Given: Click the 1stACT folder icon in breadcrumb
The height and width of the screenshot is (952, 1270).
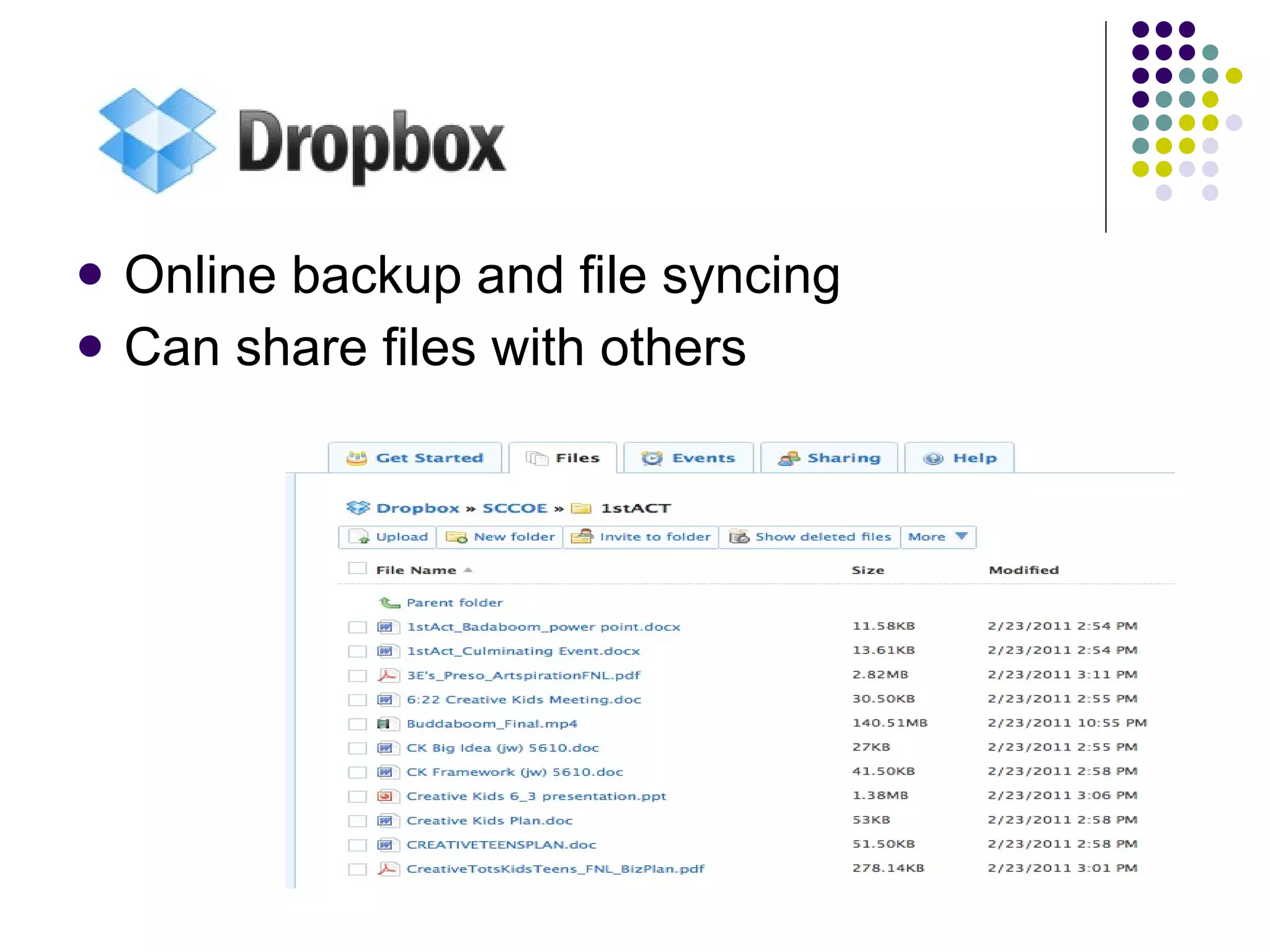Looking at the screenshot, I should tap(581, 508).
